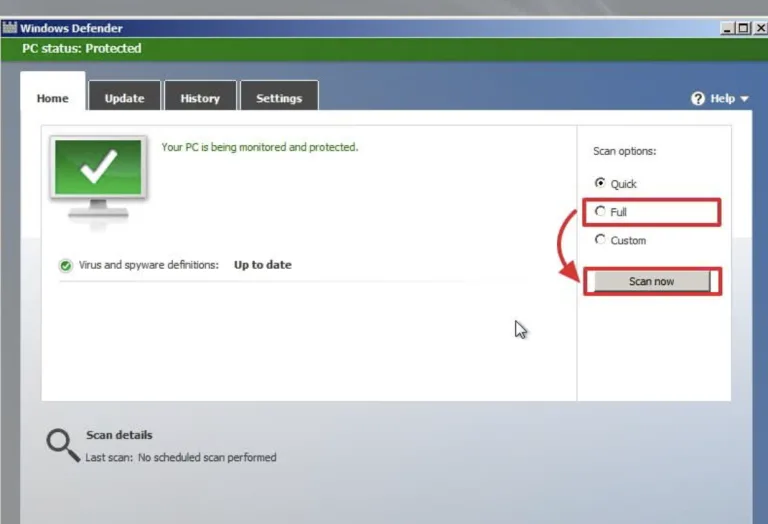Image resolution: width=768 pixels, height=524 pixels.
Task: Open the Home tab
Action: pyautogui.click(x=53, y=92)
